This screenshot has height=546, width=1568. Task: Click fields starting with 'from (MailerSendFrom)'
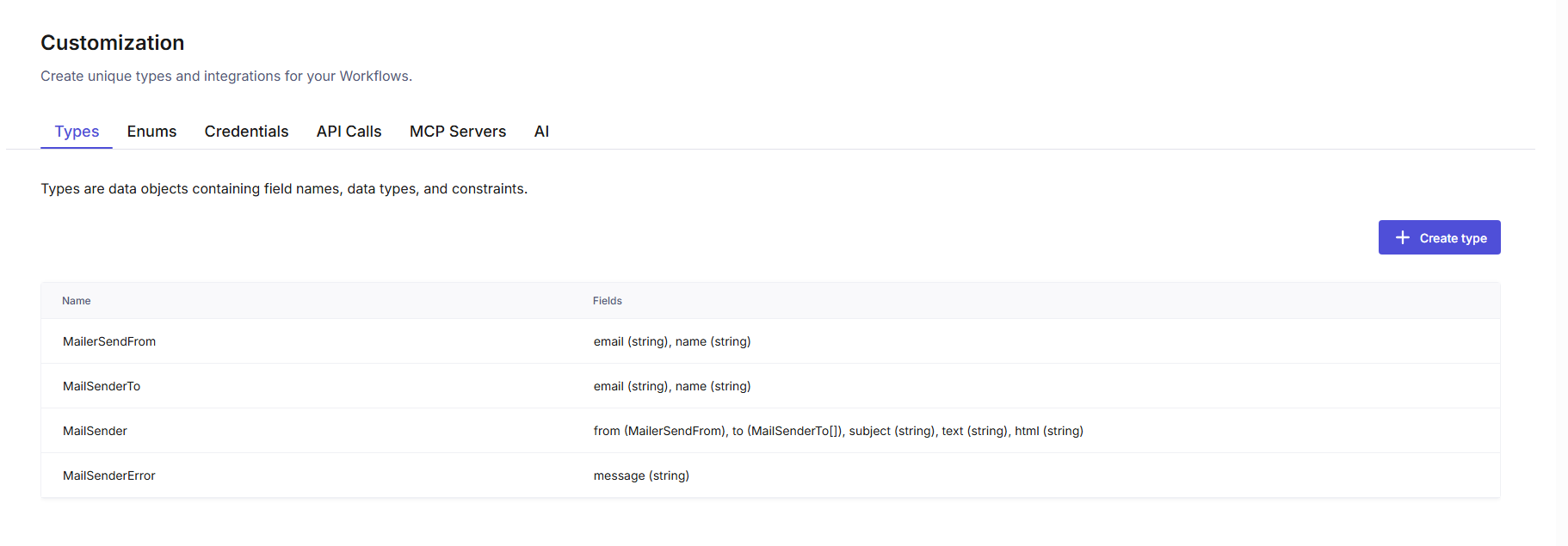click(x=838, y=431)
